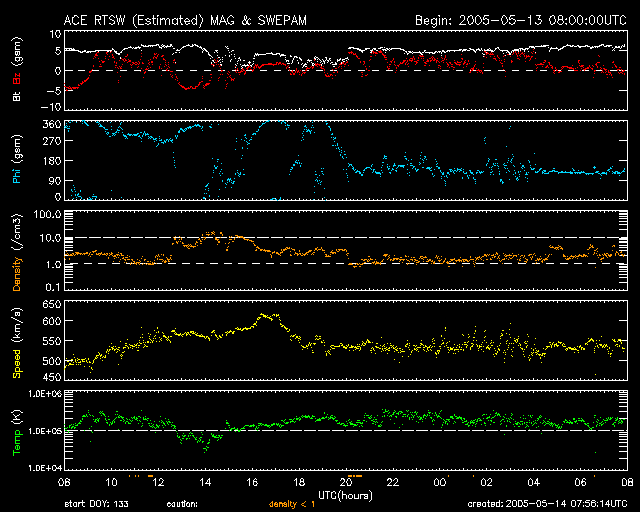640x512 pixels.
Task: Click the 'Phi (gsm)' axis label
Action: click(x=17, y=159)
